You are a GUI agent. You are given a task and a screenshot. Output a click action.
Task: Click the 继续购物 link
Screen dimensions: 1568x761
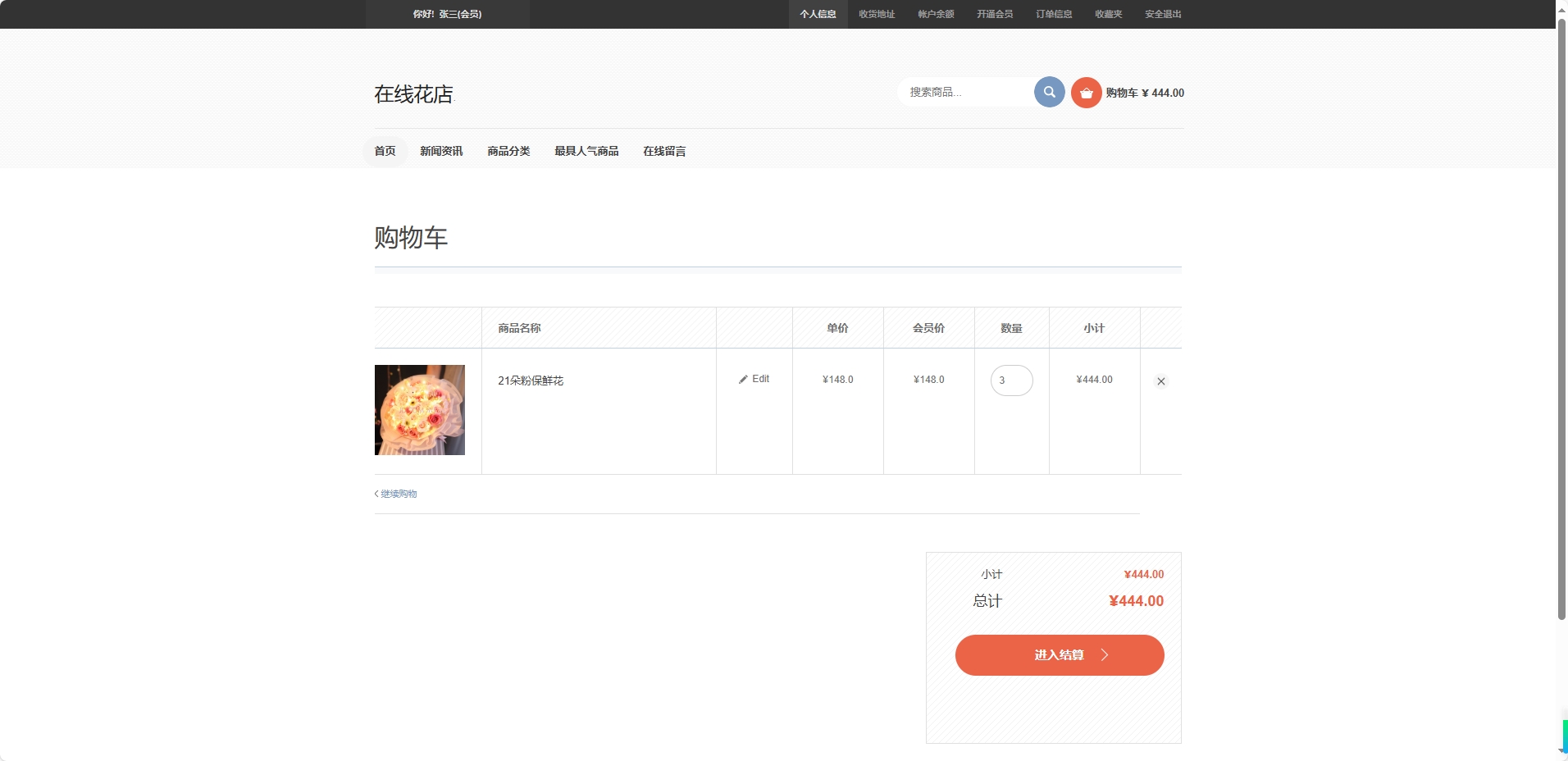tap(399, 493)
